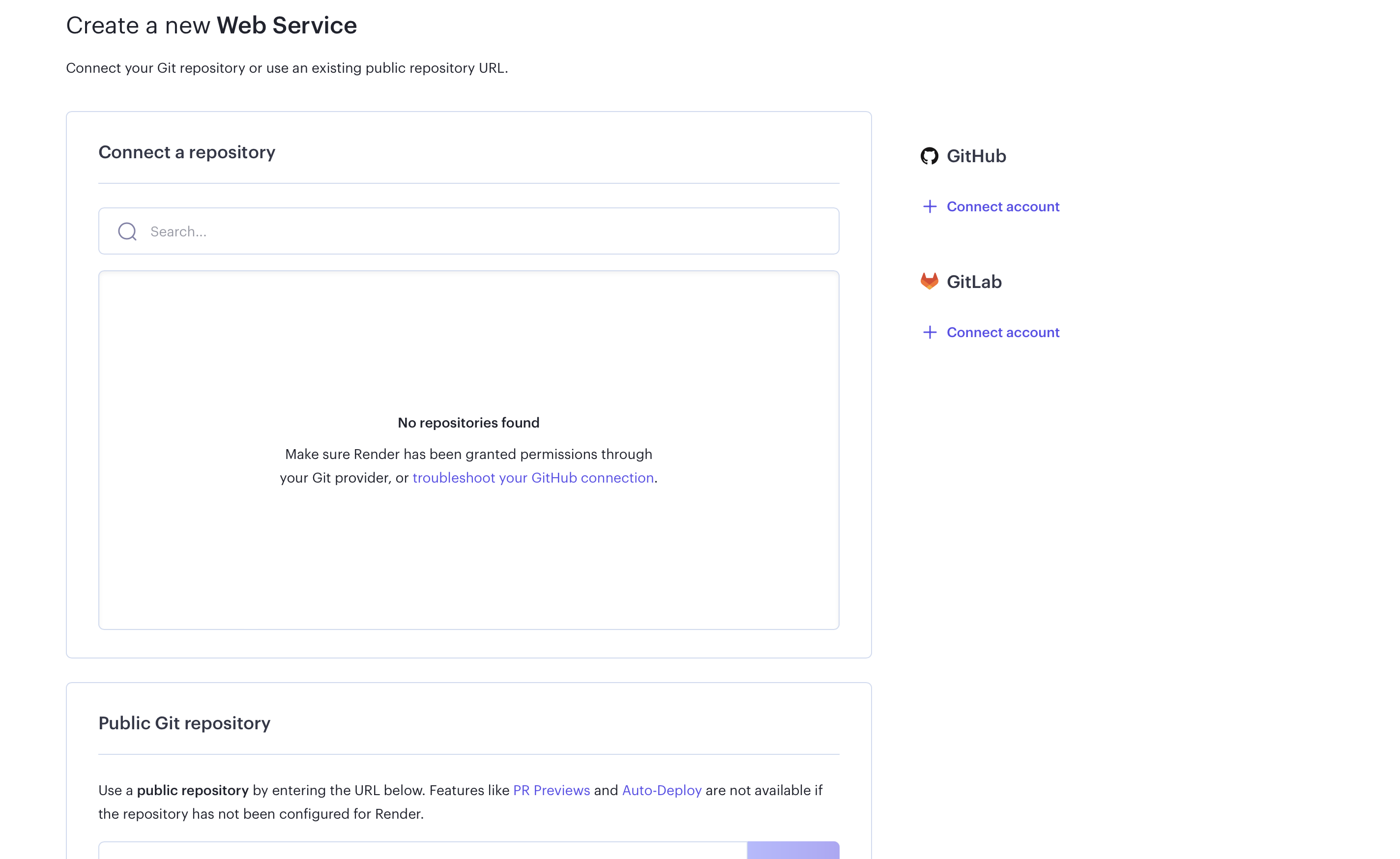Click the Public Git repository heading

pos(184,723)
